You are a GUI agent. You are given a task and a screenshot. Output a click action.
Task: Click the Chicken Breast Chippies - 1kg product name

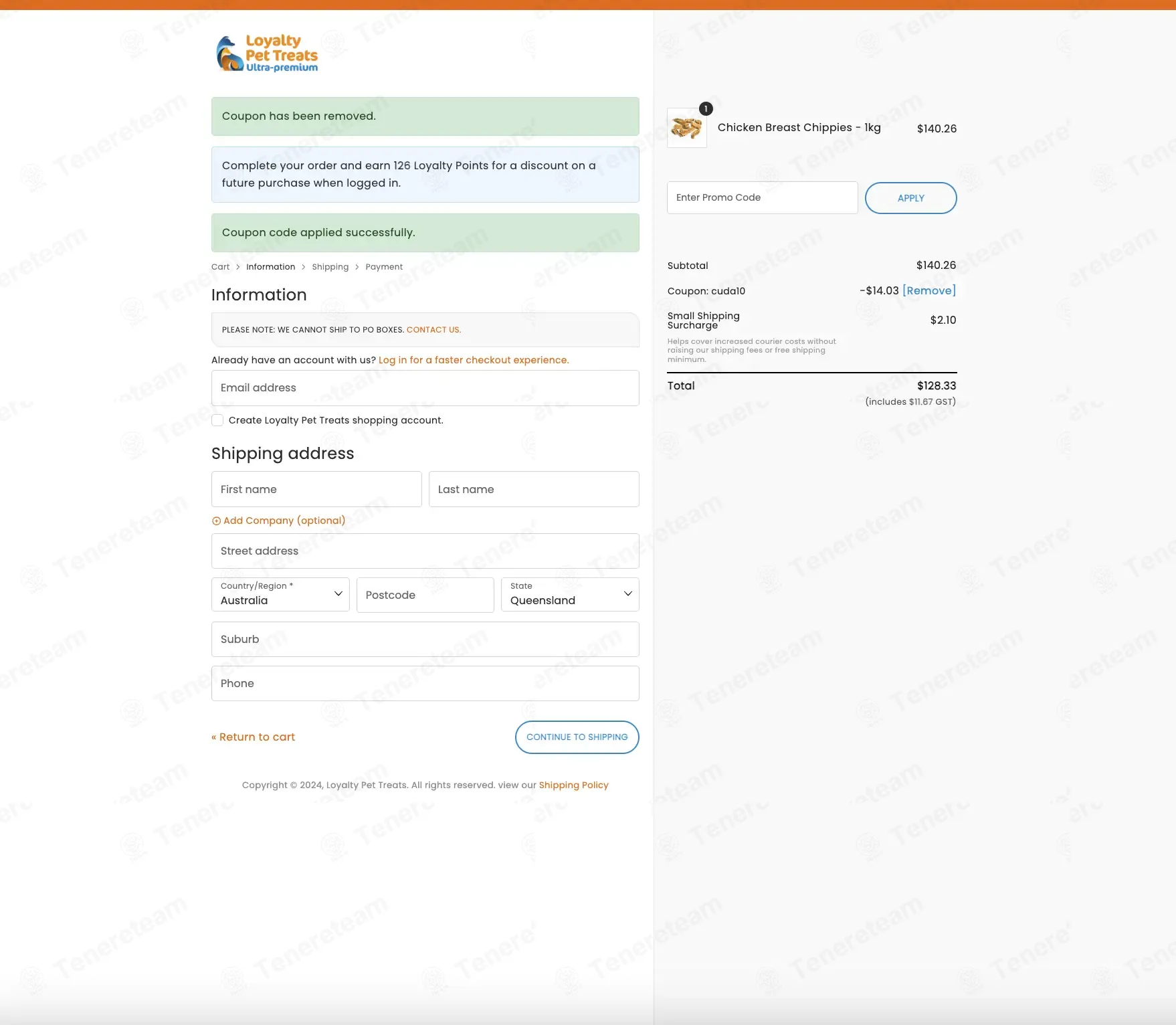tap(799, 128)
